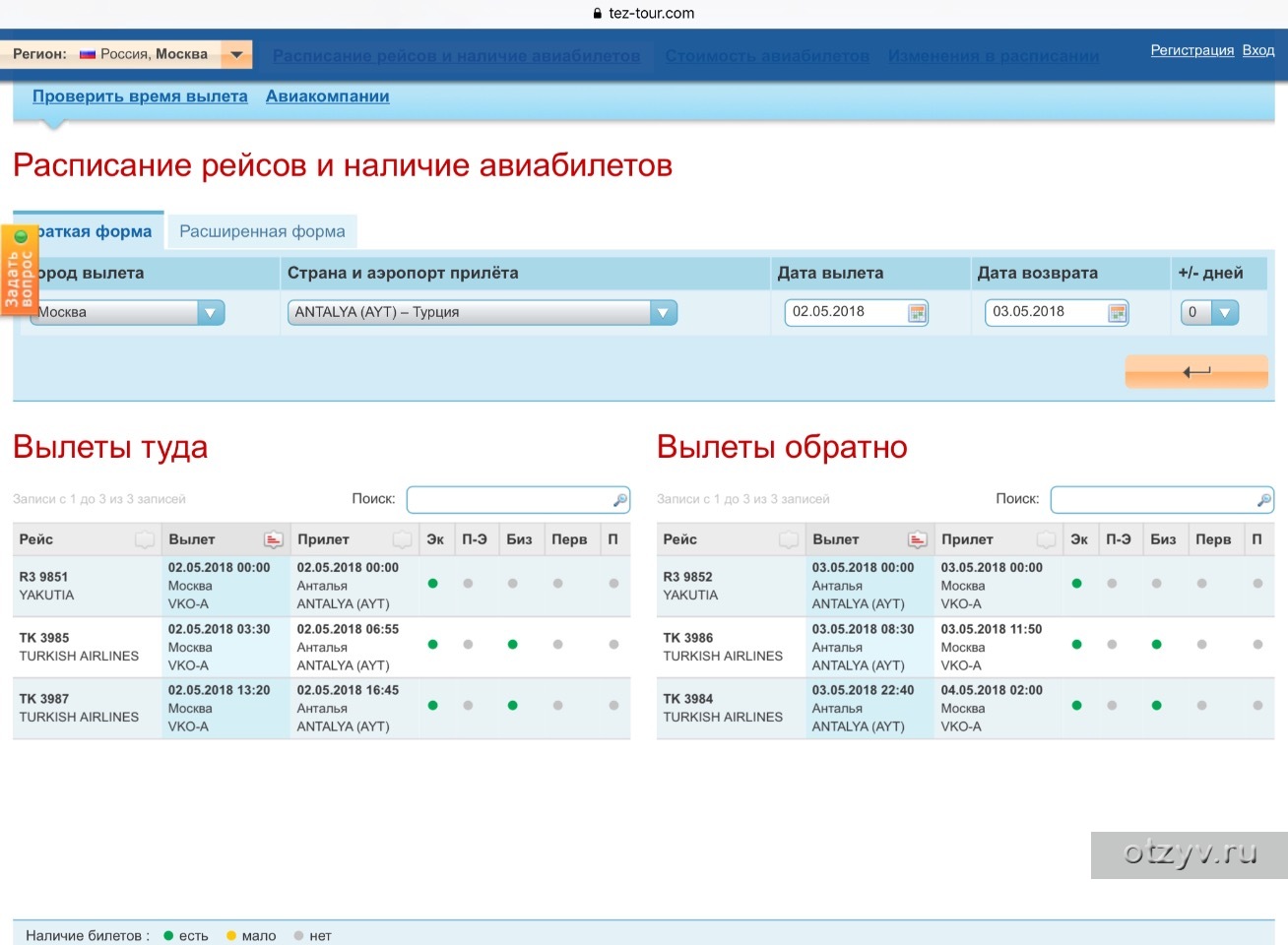Sort Вылеты обратно table by Рейс column icon
The width and height of the screenshot is (1288, 945).
point(789,539)
